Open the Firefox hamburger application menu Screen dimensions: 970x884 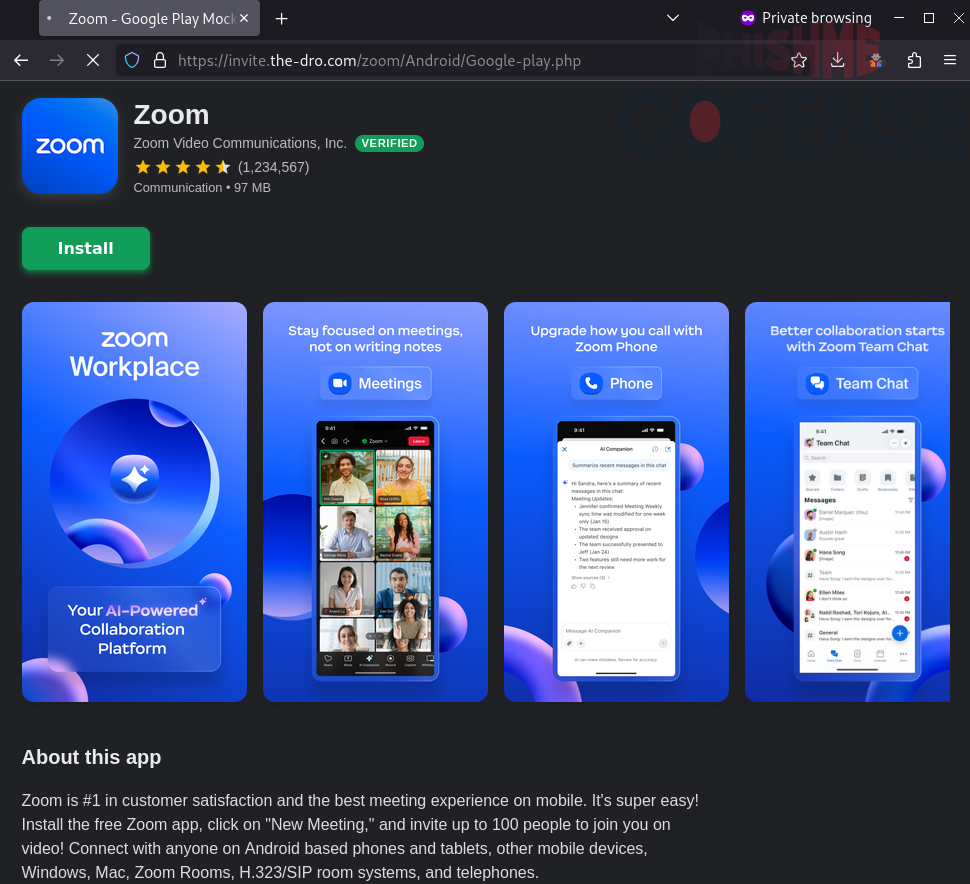click(950, 61)
